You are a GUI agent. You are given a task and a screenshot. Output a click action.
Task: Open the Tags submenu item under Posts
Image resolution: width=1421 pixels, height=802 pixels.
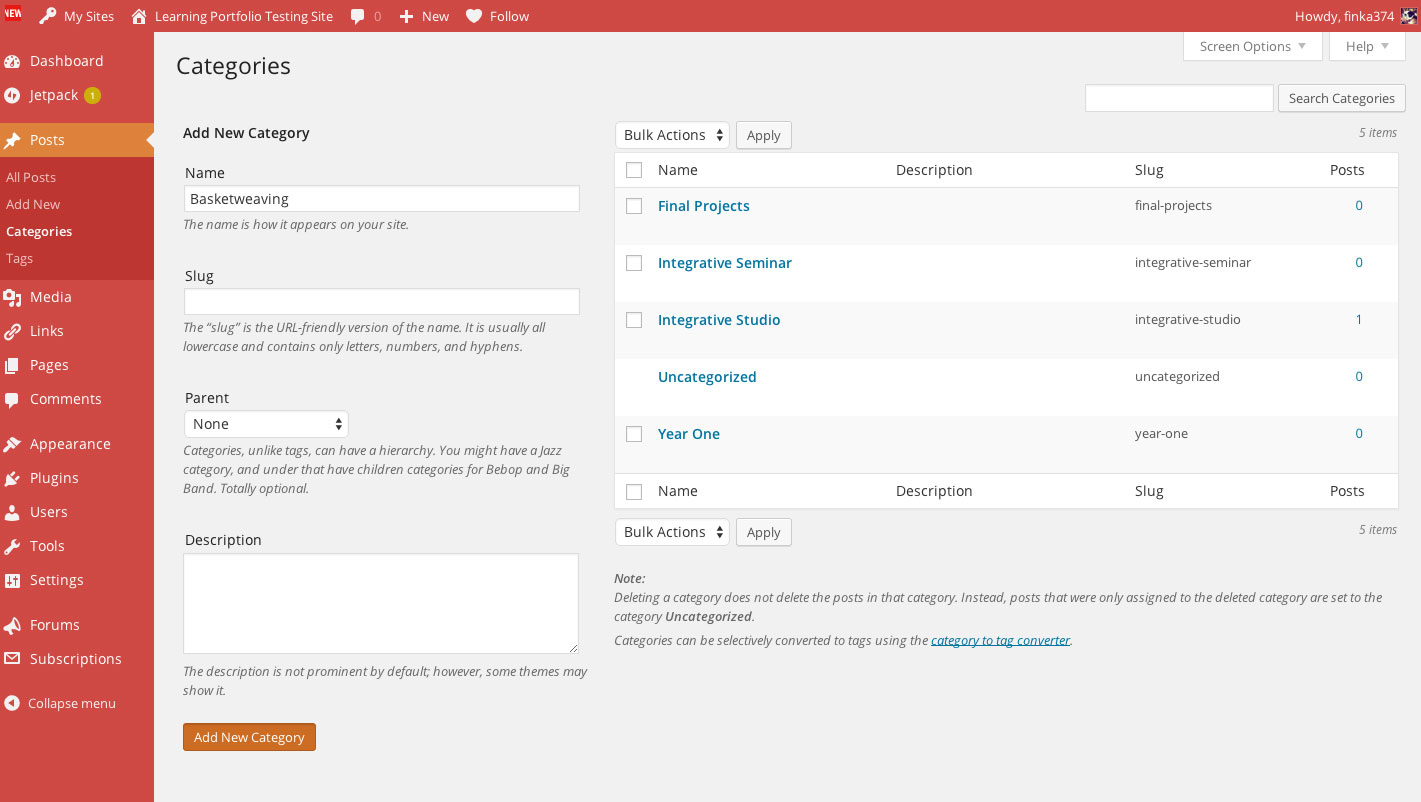coord(19,258)
